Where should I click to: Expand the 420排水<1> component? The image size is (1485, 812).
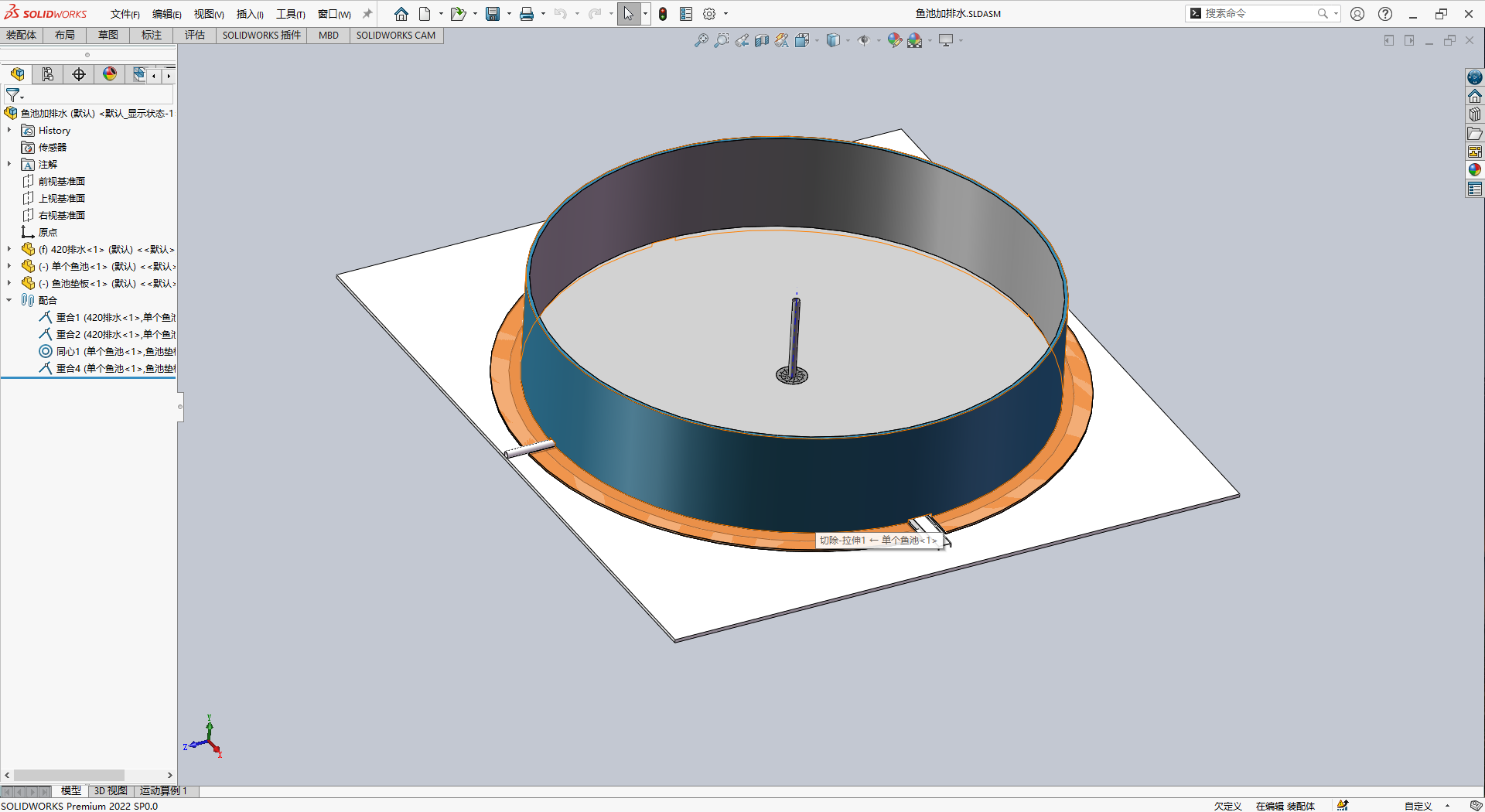[9, 249]
